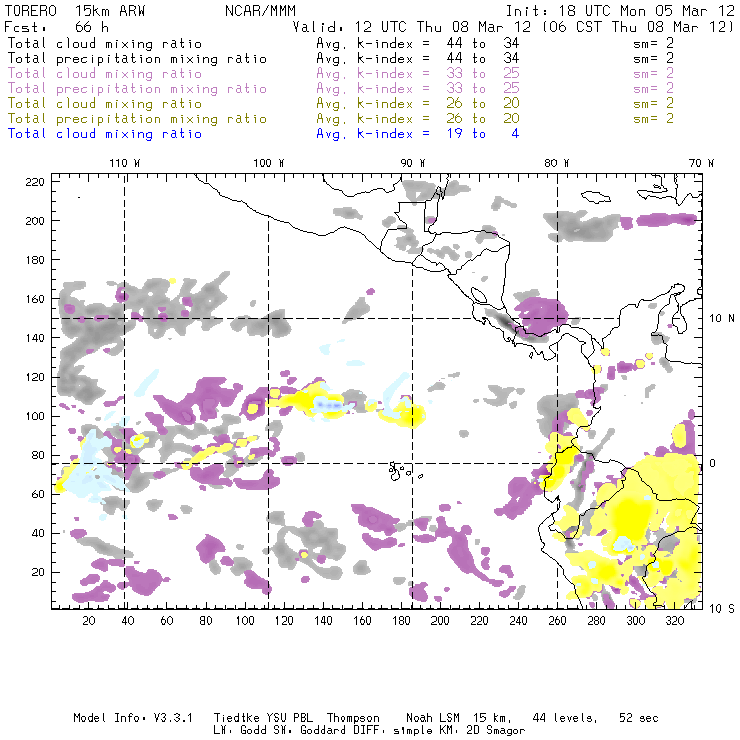The width and height of the screenshot is (740, 740).
Task: Select the '10 S' latitude label
Action: tap(722, 609)
